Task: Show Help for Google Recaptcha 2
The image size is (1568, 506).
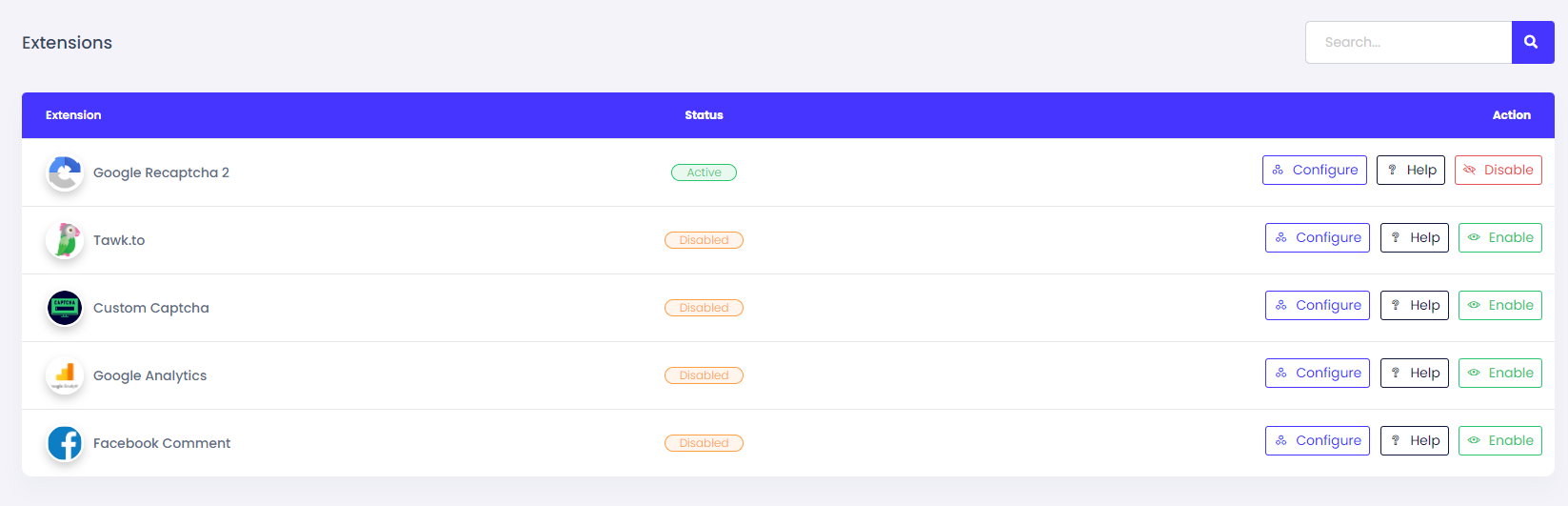Action: [1411, 171]
